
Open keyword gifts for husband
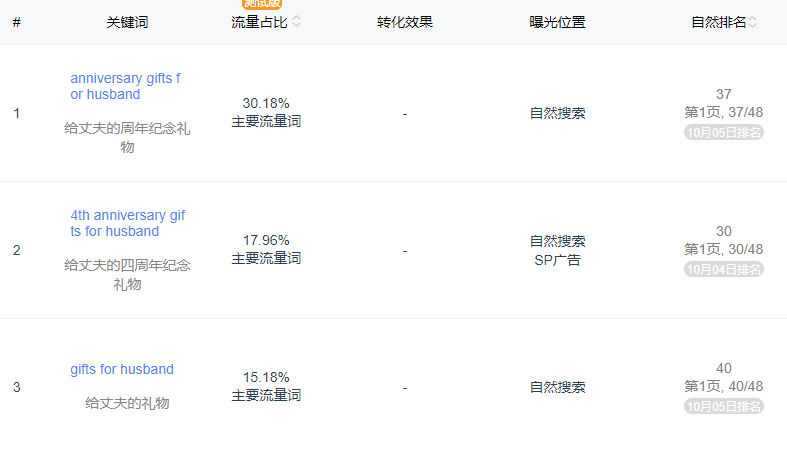point(122,369)
